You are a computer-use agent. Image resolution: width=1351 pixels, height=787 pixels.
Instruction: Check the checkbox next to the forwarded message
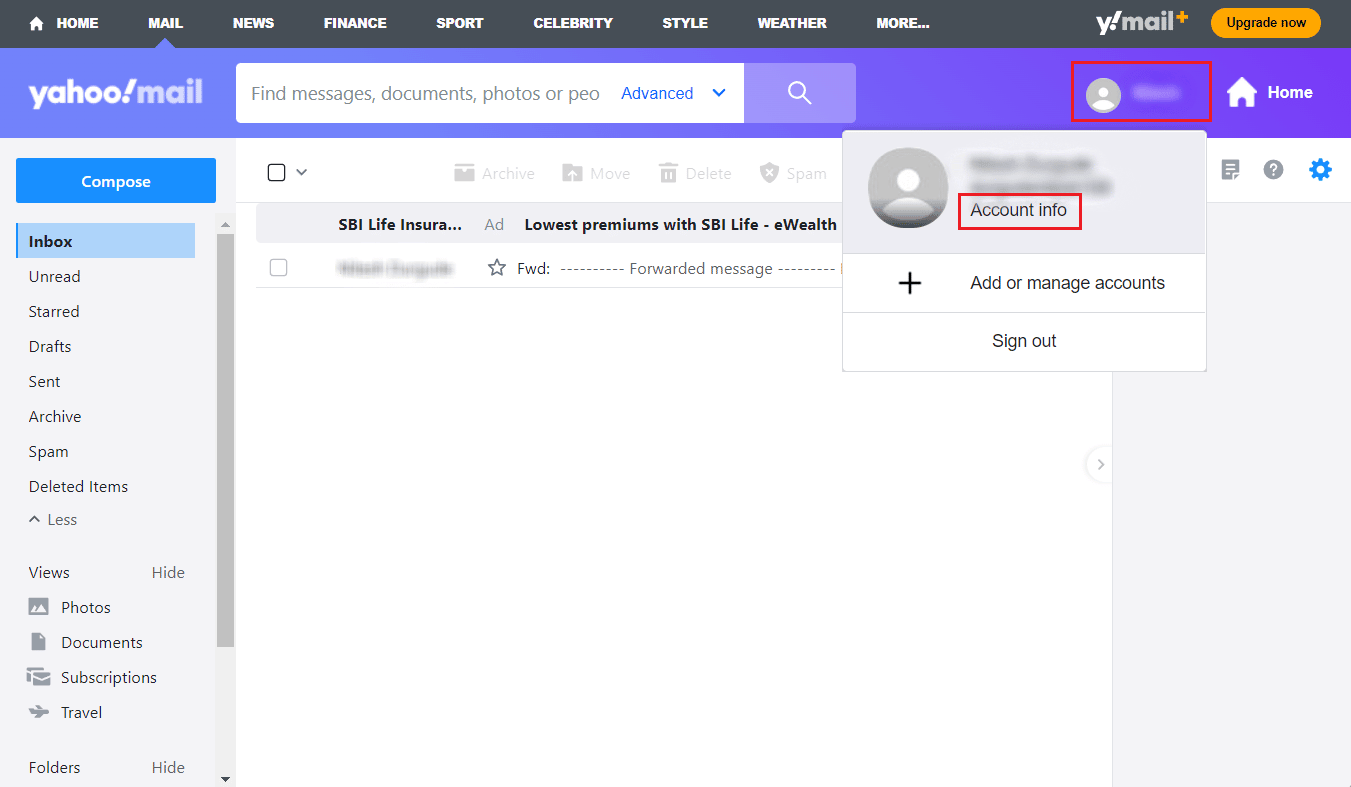pyautogui.click(x=278, y=267)
